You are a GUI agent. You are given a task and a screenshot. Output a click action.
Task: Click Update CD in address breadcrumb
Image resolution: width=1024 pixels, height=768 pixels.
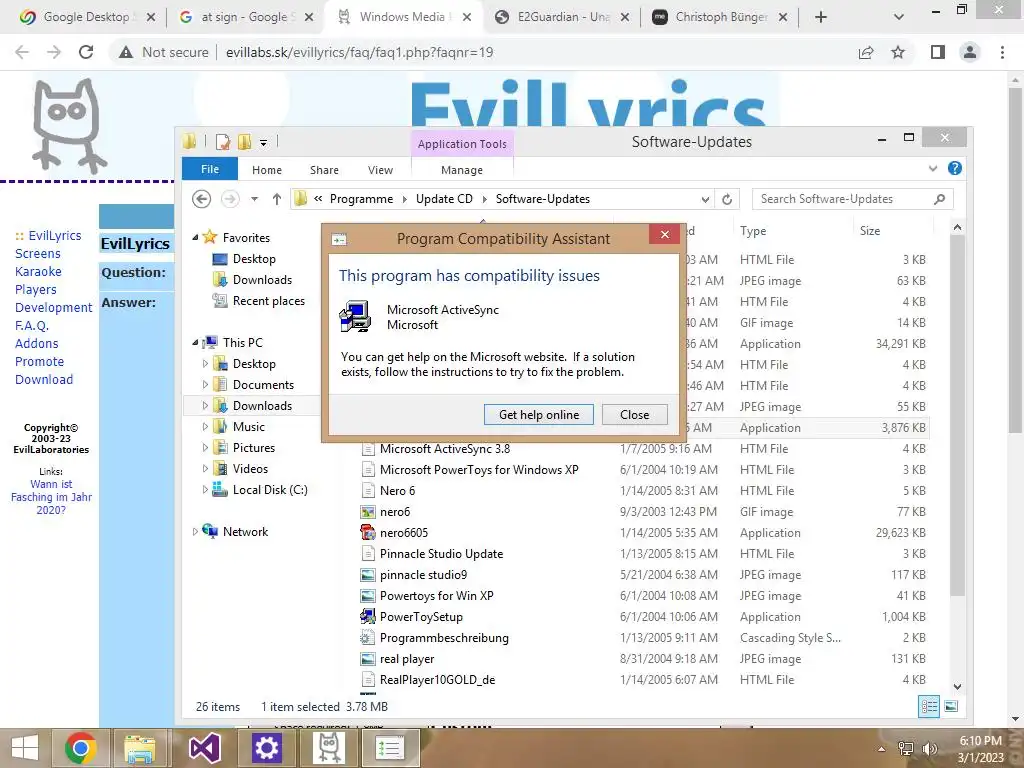click(x=444, y=199)
